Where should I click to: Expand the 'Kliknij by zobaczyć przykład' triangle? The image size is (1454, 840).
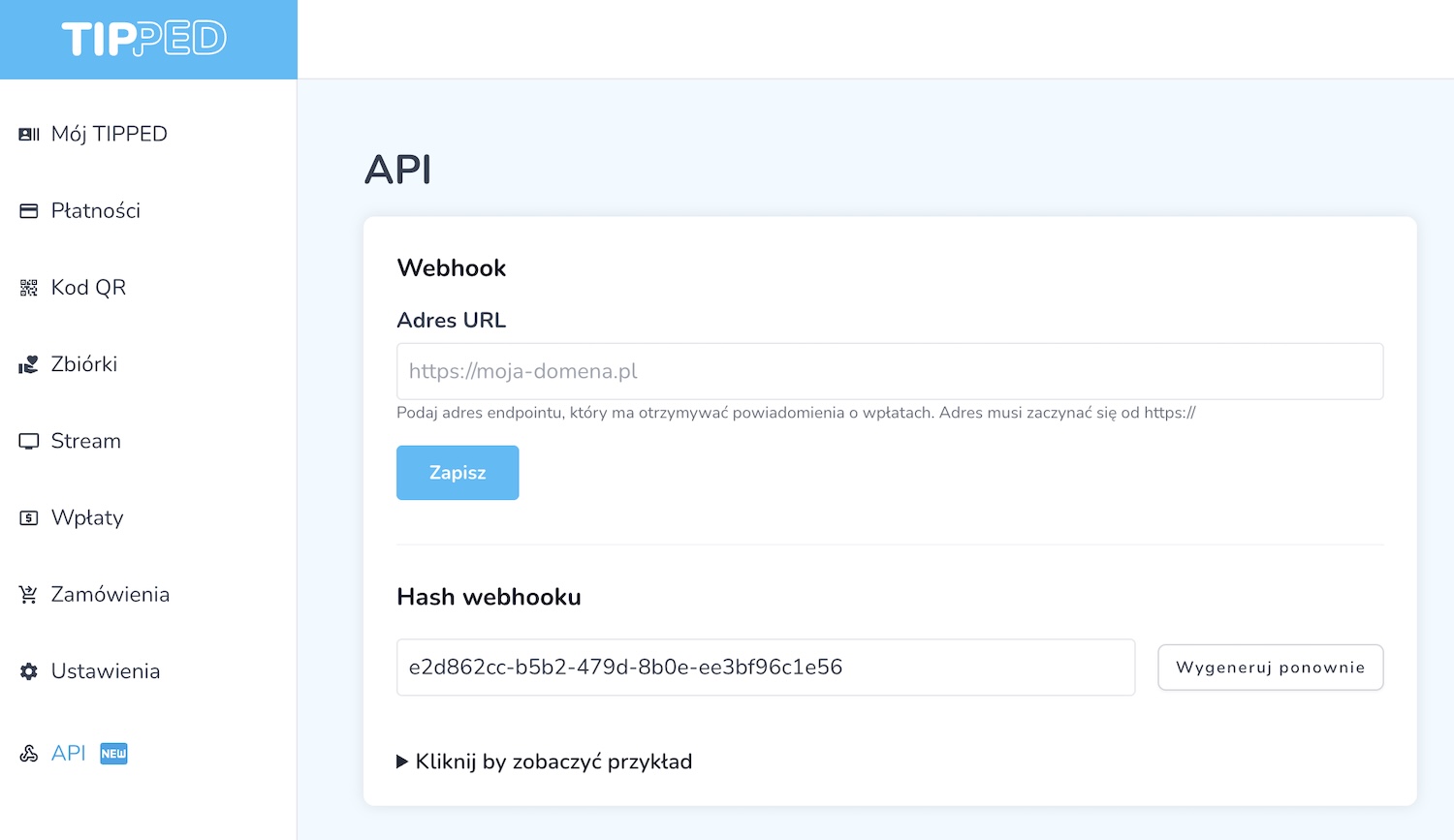pyautogui.click(x=402, y=762)
